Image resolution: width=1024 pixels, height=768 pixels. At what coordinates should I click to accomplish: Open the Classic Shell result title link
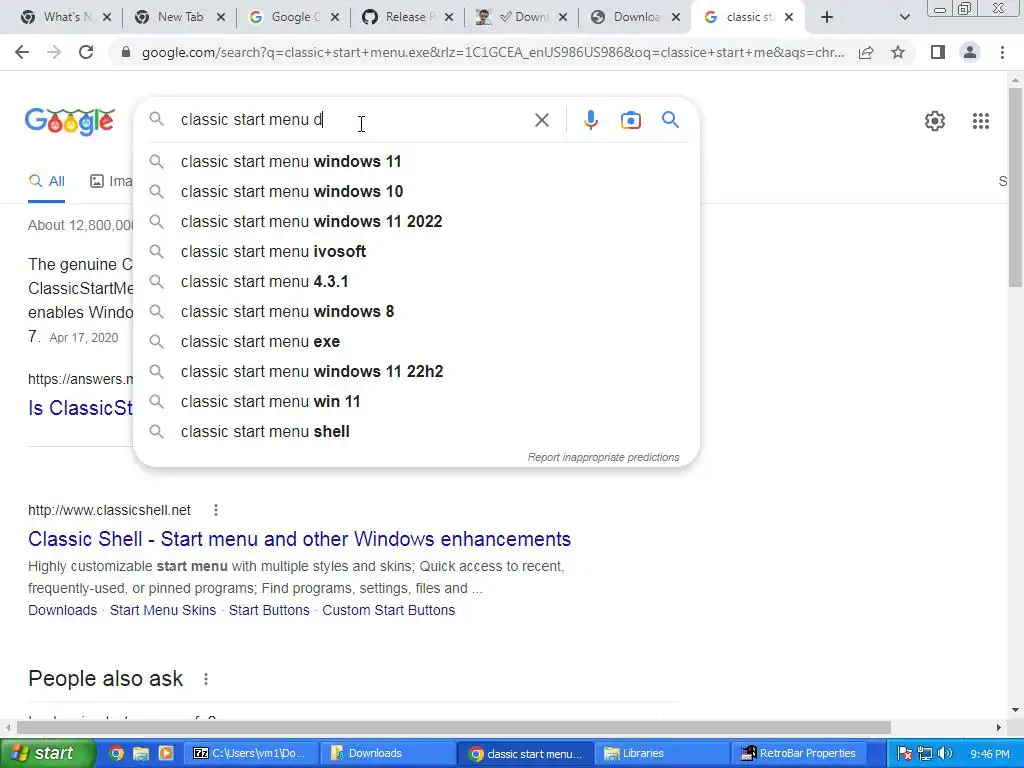pyautogui.click(x=299, y=539)
